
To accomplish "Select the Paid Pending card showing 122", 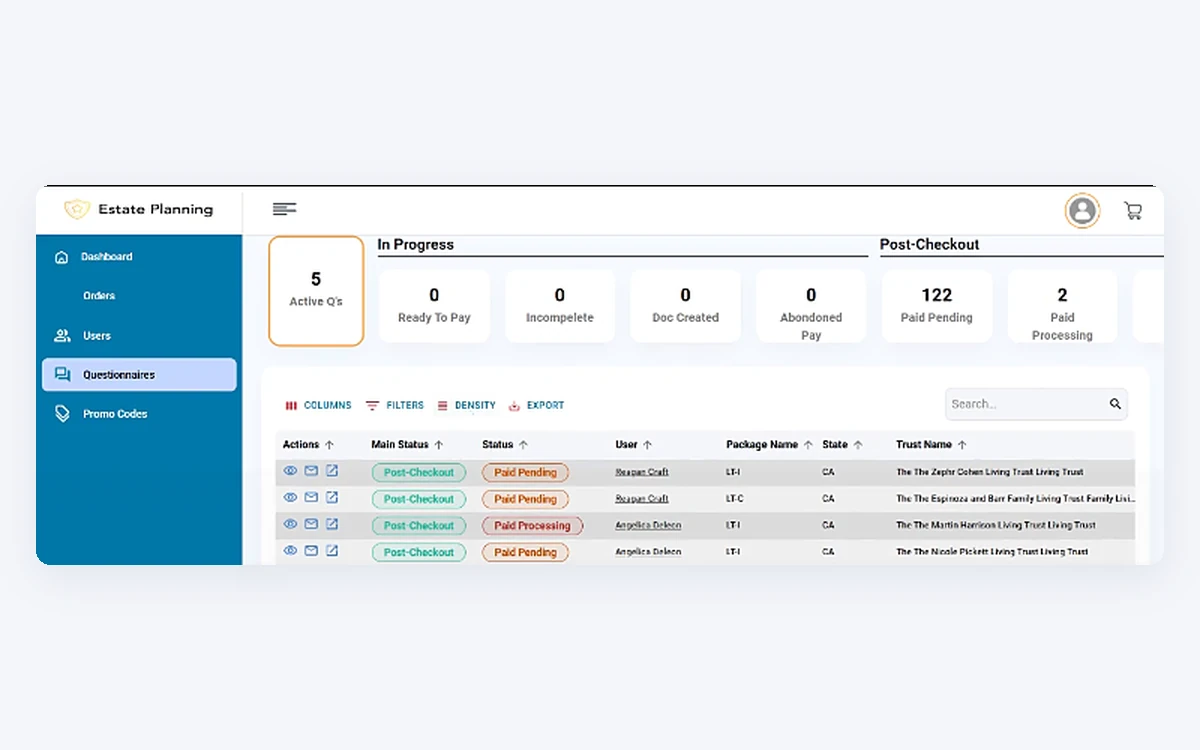I will (x=937, y=306).
